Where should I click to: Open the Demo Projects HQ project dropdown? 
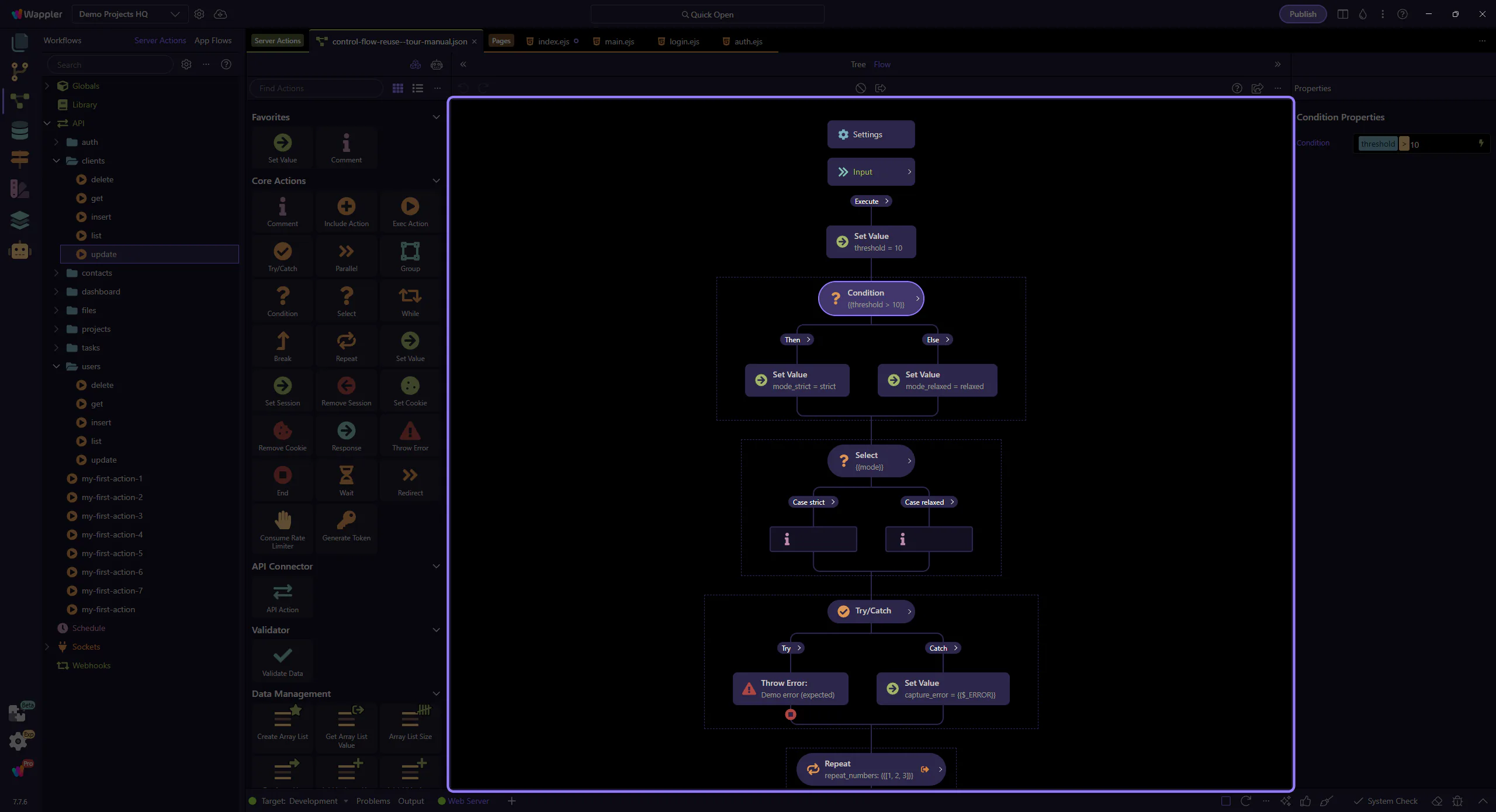pyautogui.click(x=129, y=14)
